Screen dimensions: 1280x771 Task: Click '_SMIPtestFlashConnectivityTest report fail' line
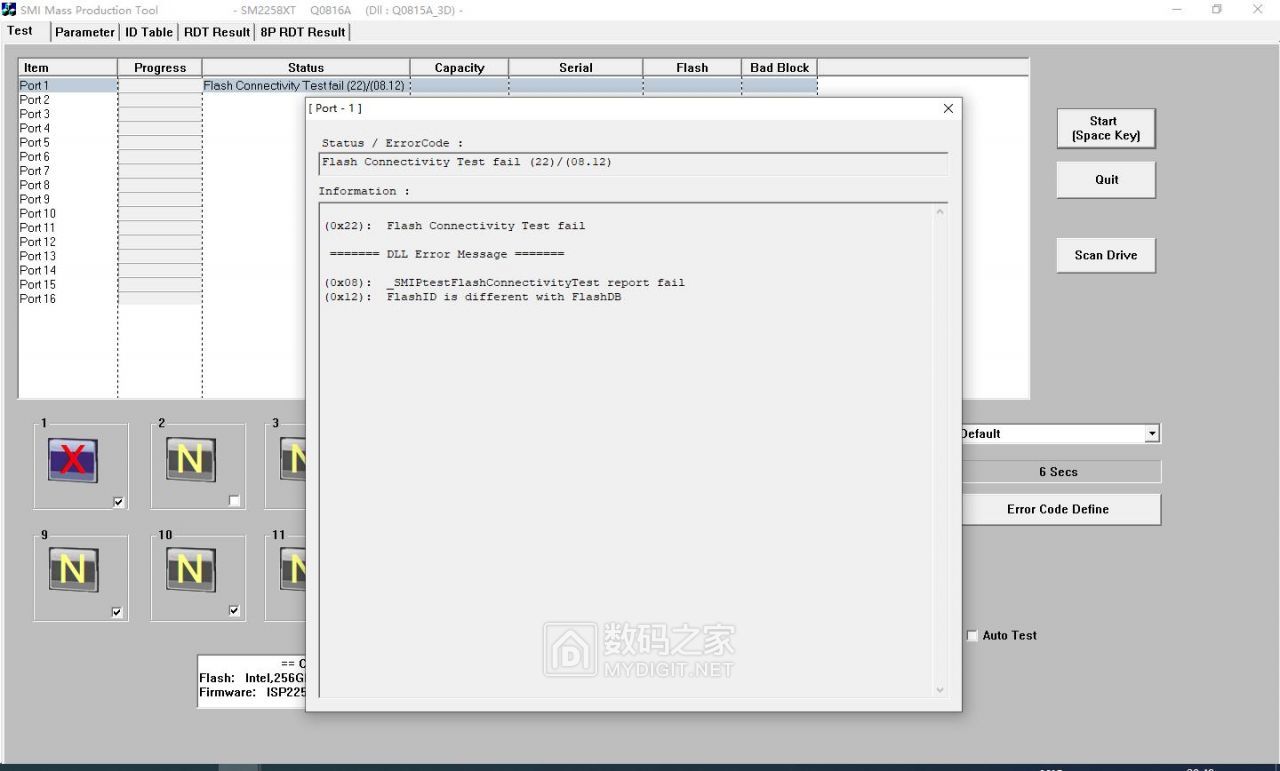(x=535, y=283)
